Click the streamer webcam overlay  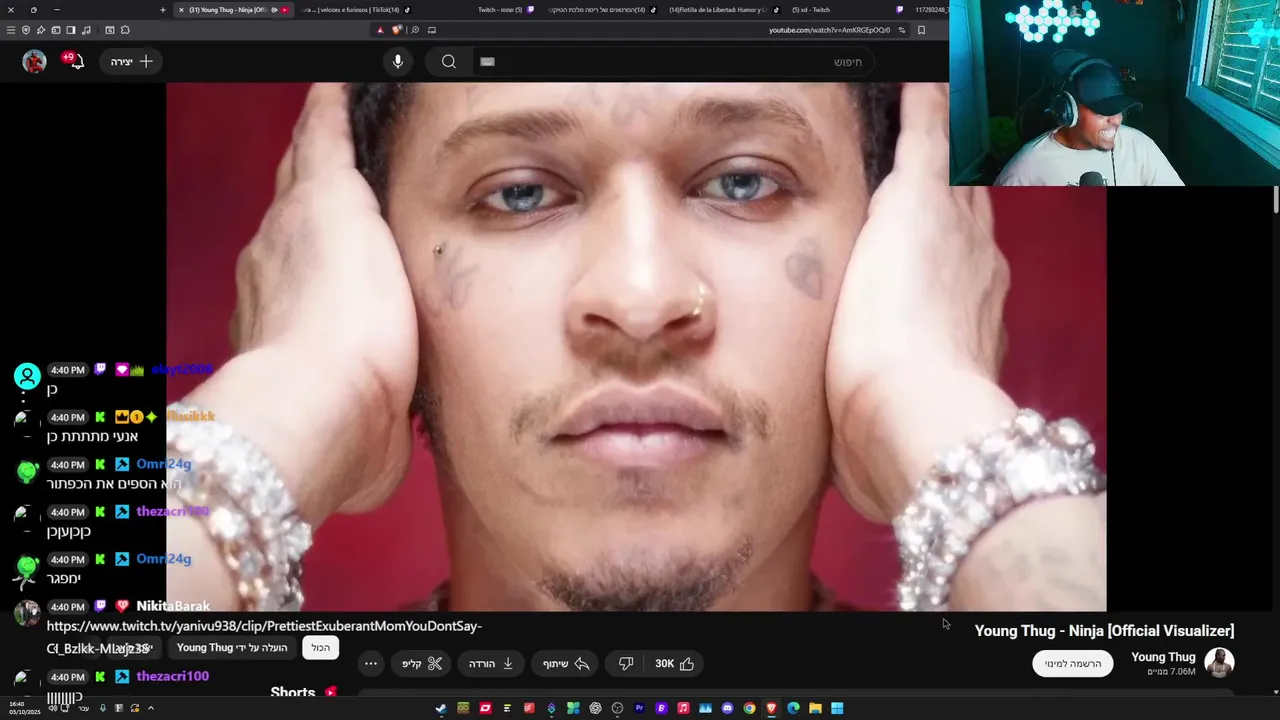click(1114, 93)
